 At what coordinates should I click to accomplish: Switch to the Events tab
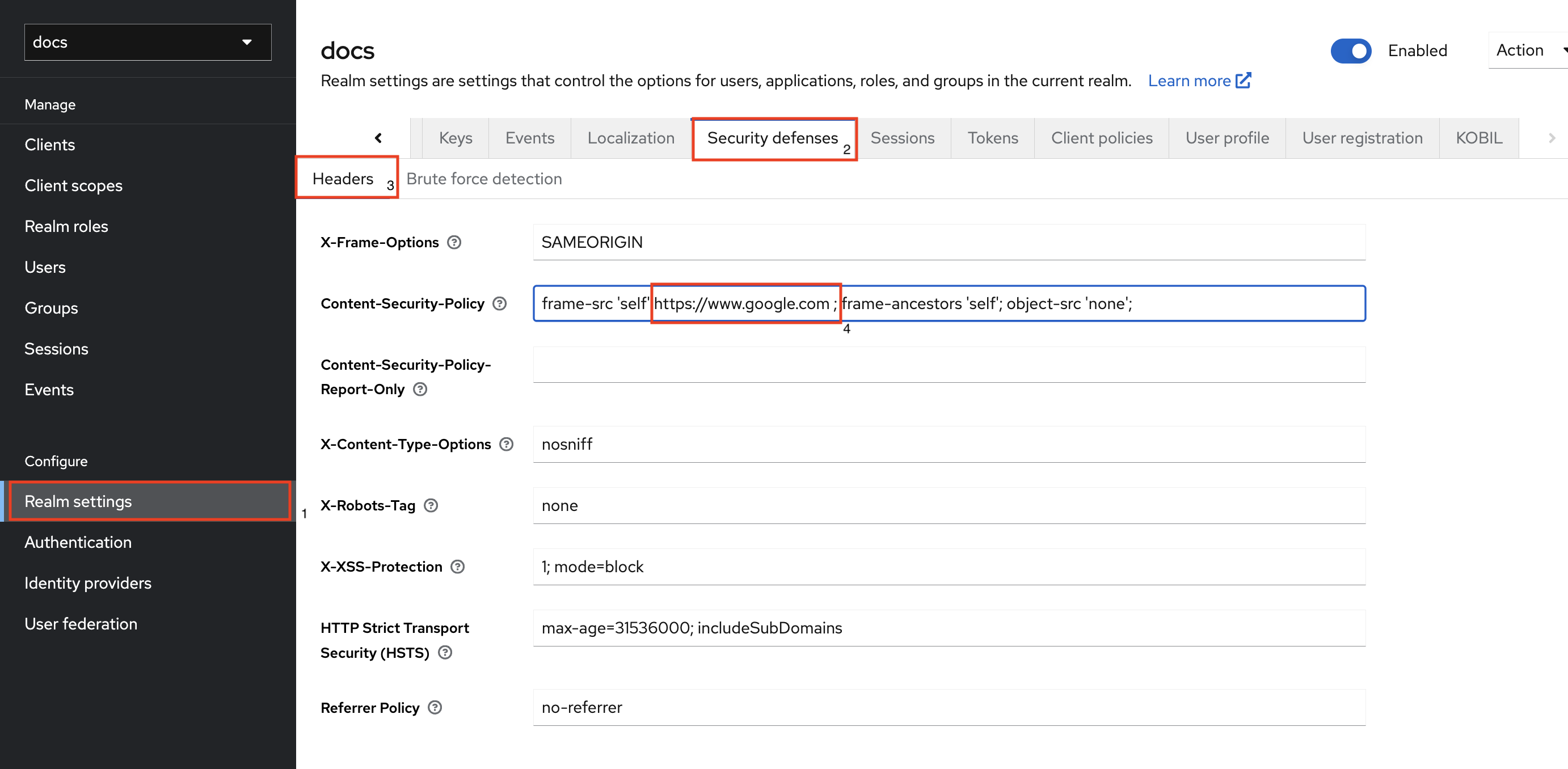pos(529,138)
